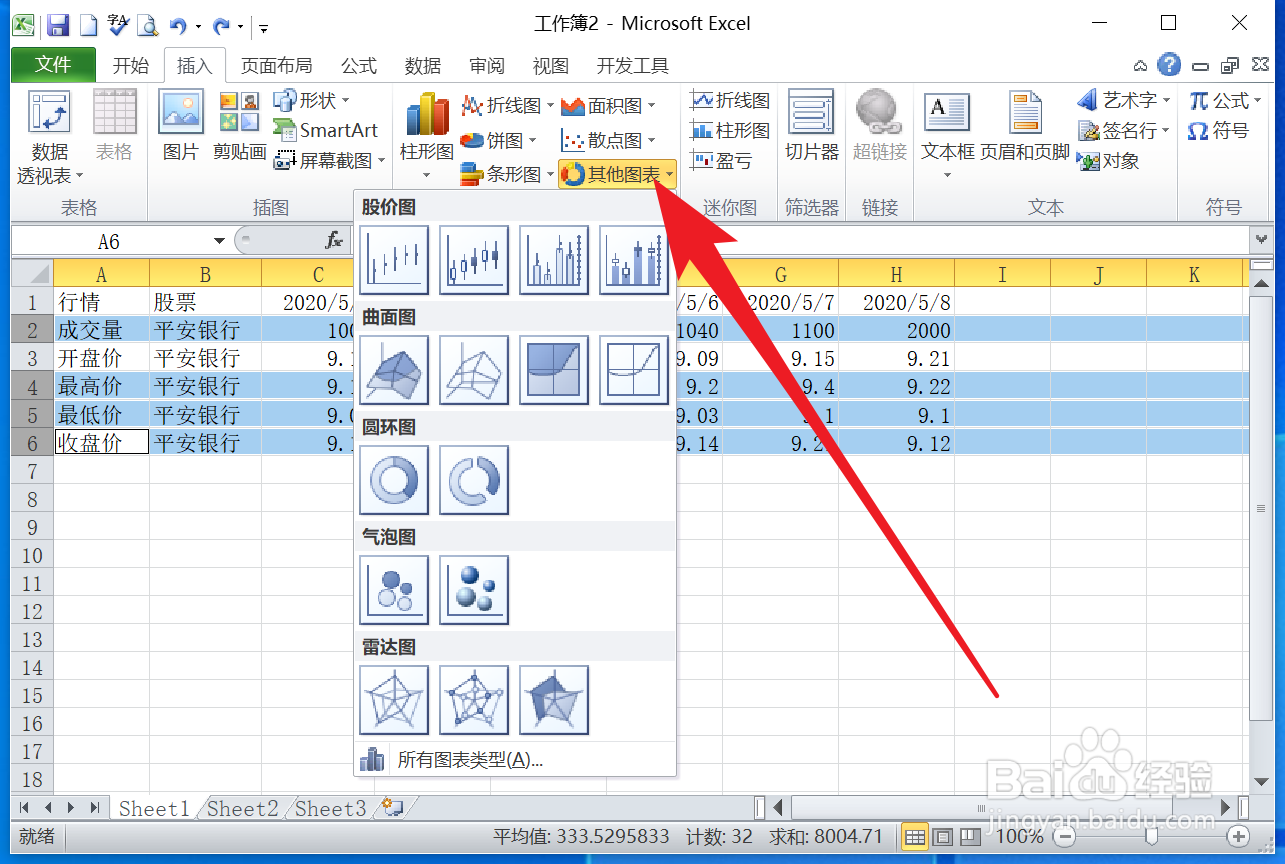Insert a radar chart with markers

[474, 700]
